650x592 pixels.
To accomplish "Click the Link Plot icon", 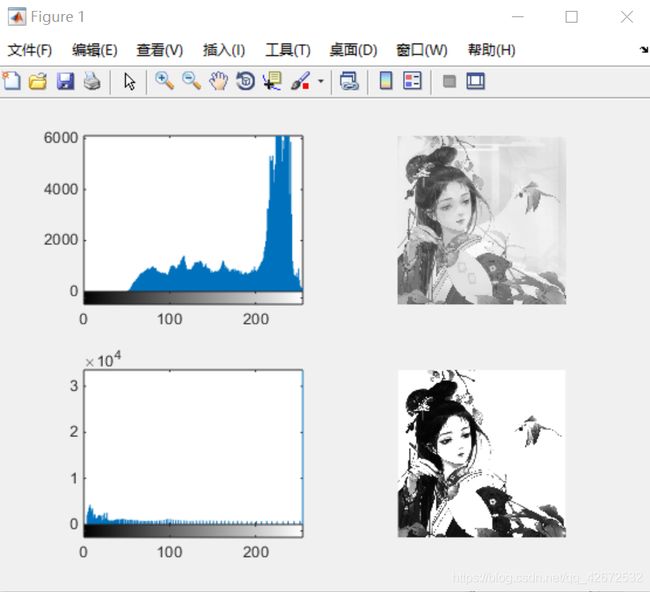I will pyautogui.click(x=349, y=81).
